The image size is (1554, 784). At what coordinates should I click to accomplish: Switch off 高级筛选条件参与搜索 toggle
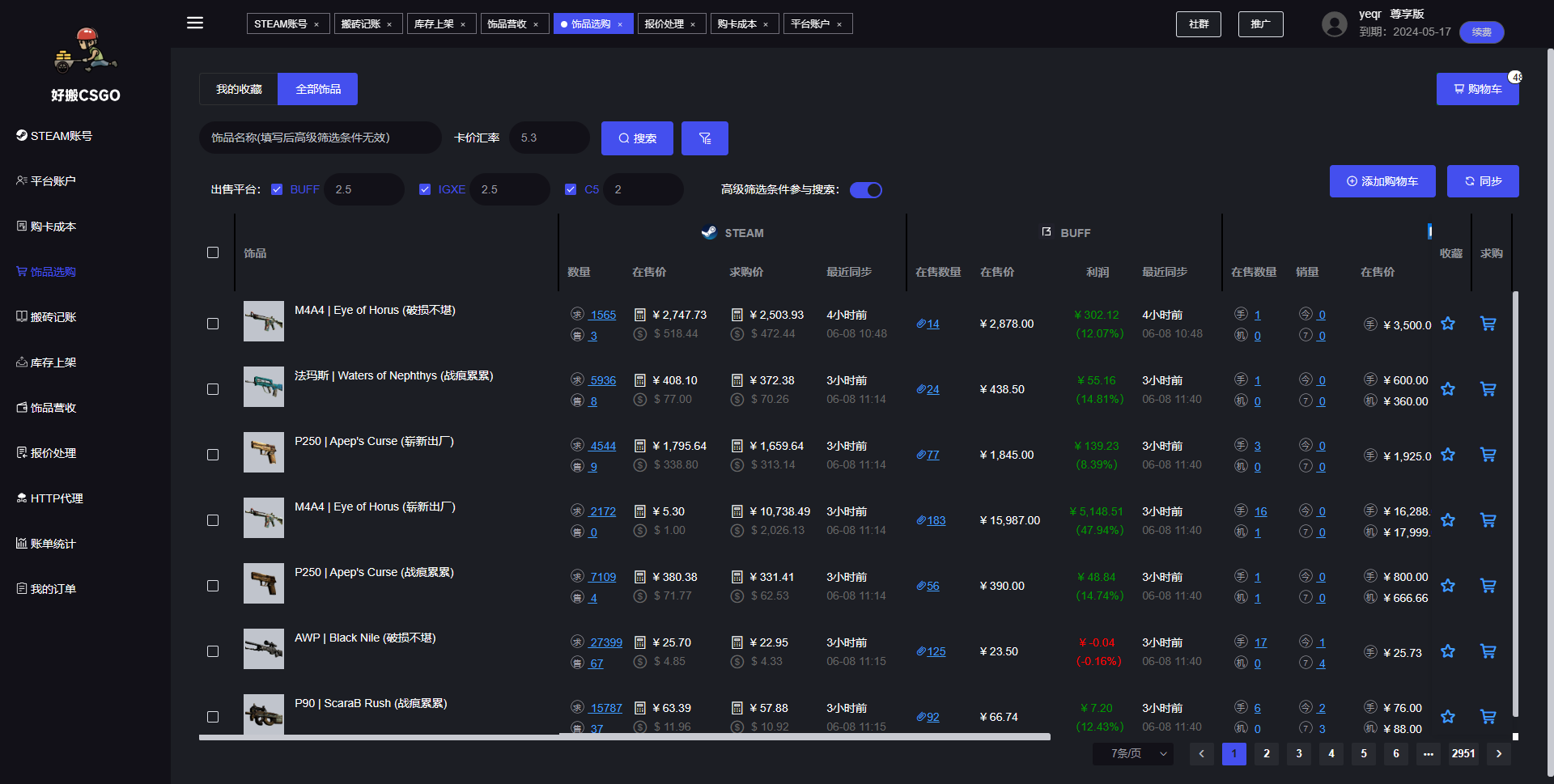[866, 190]
